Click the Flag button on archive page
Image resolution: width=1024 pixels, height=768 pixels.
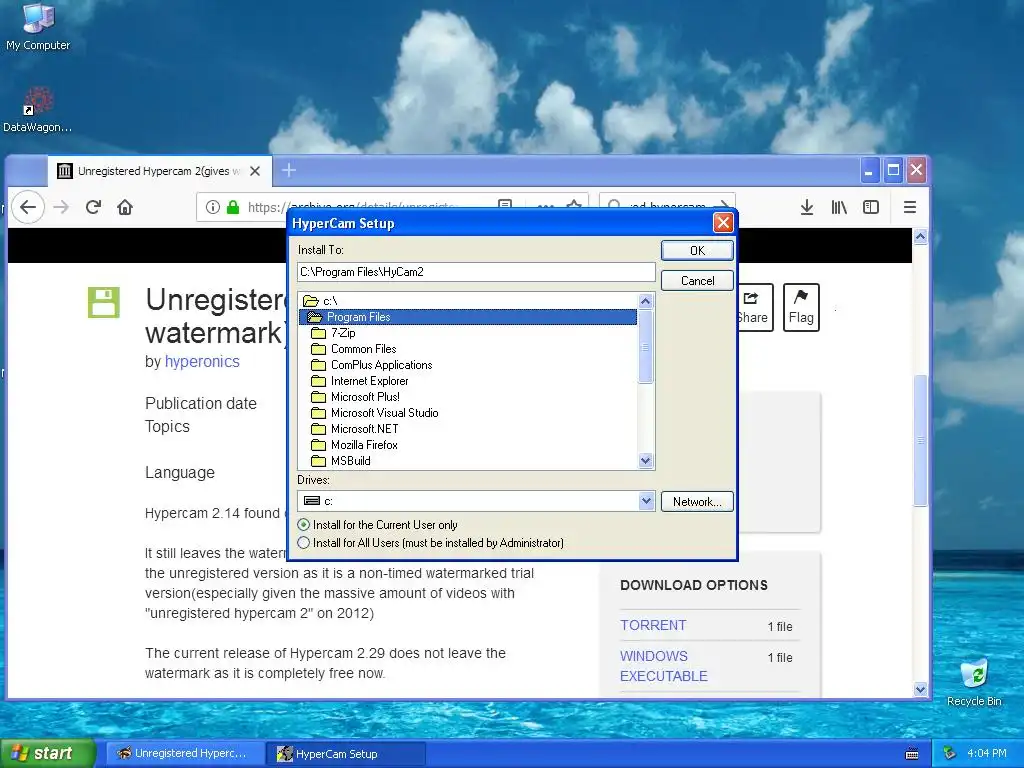coord(801,308)
